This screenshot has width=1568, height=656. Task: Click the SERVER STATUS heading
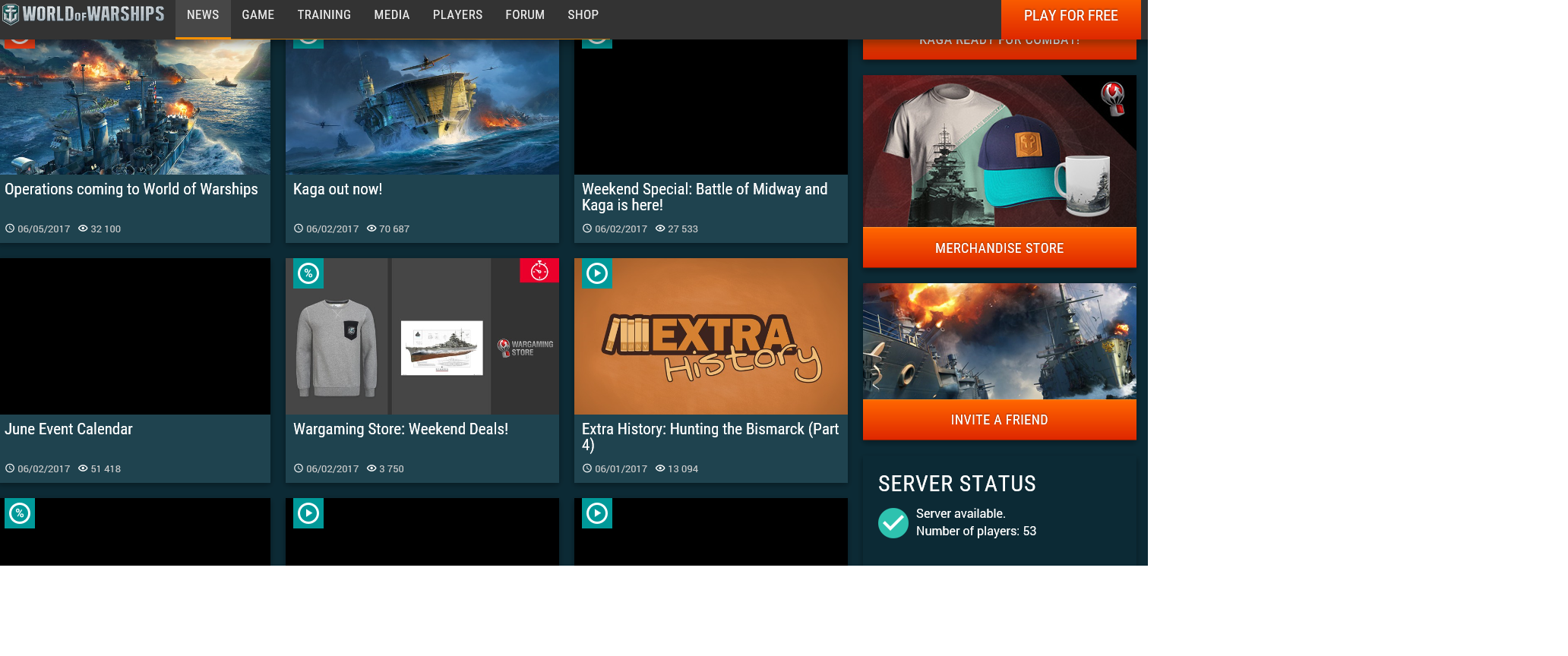pyautogui.click(x=957, y=484)
